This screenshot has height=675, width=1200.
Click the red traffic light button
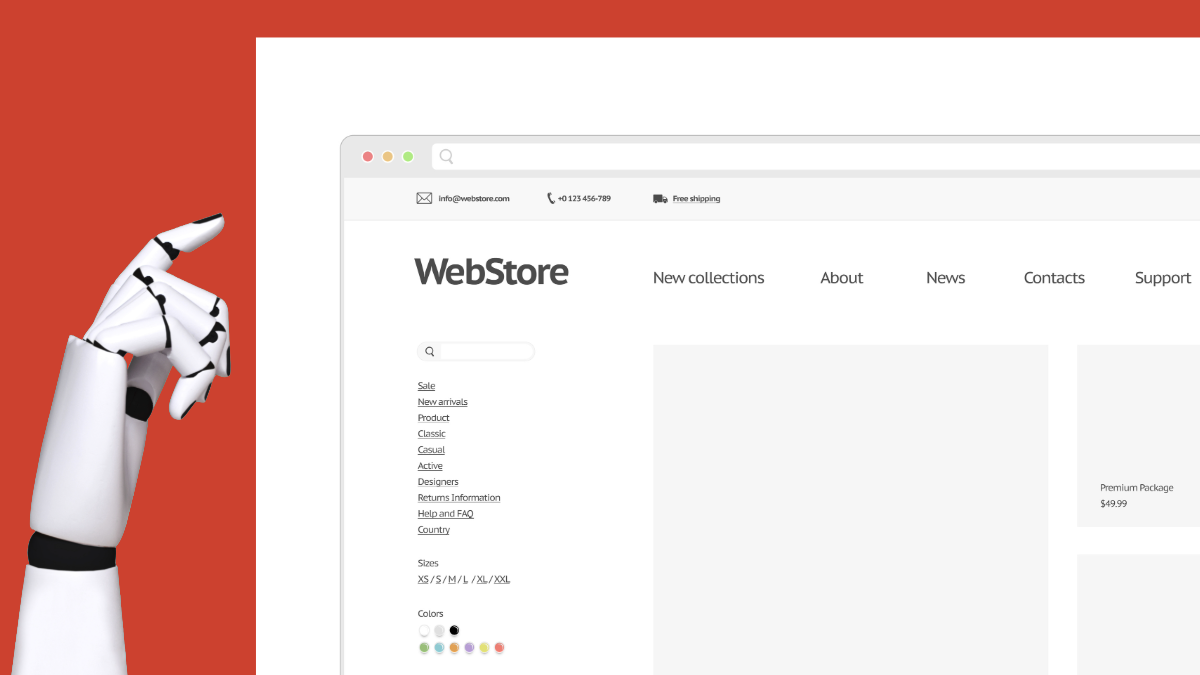368,156
